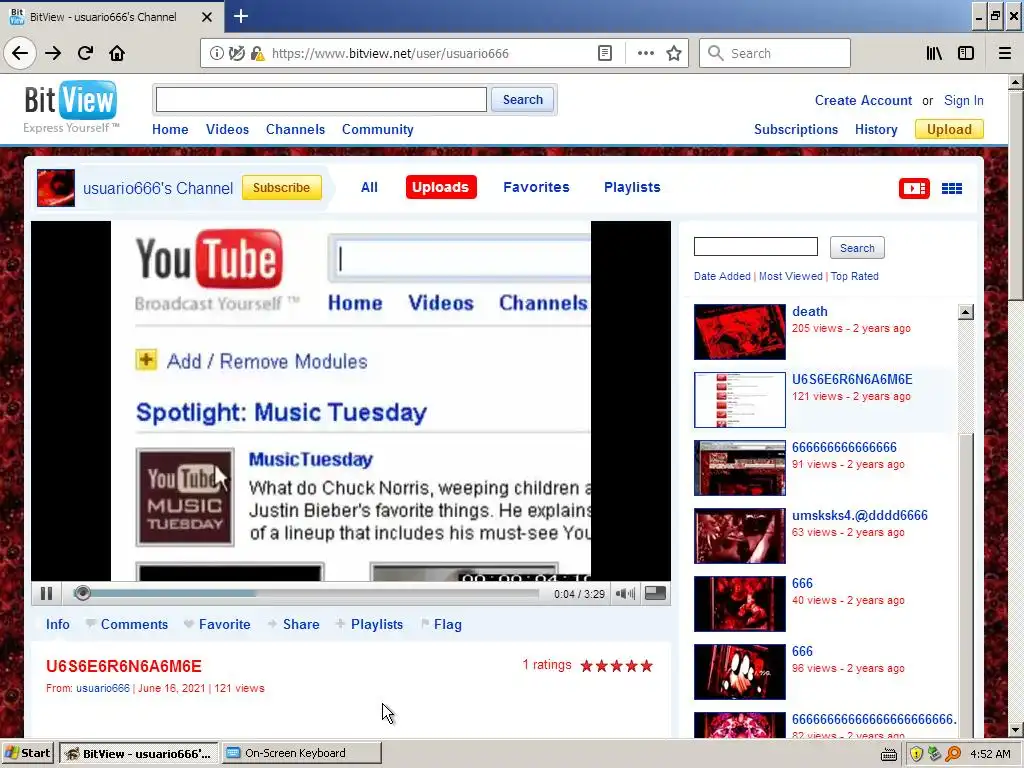This screenshot has width=1024, height=768.
Task: Reload the current page
Action: (x=85, y=53)
